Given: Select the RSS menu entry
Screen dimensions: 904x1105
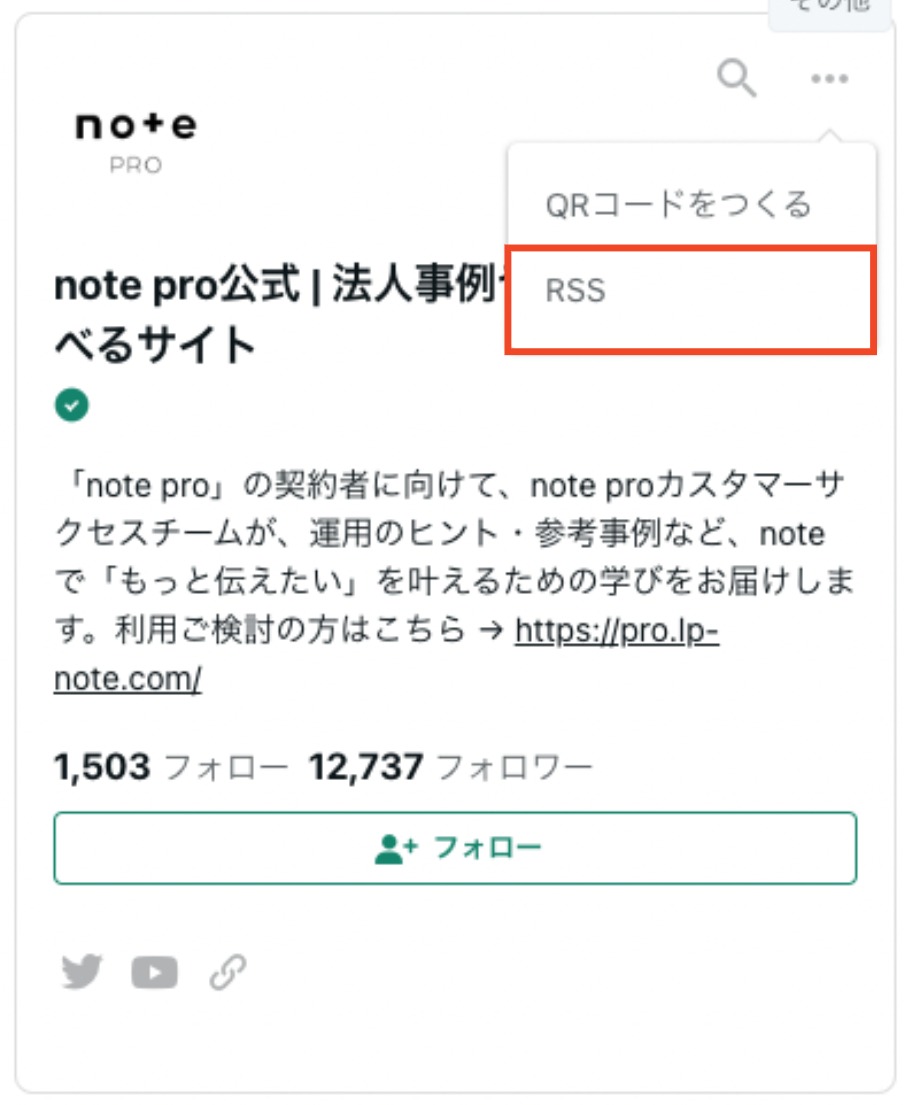Looking at the screenshot, I should (x=691, y=290).
